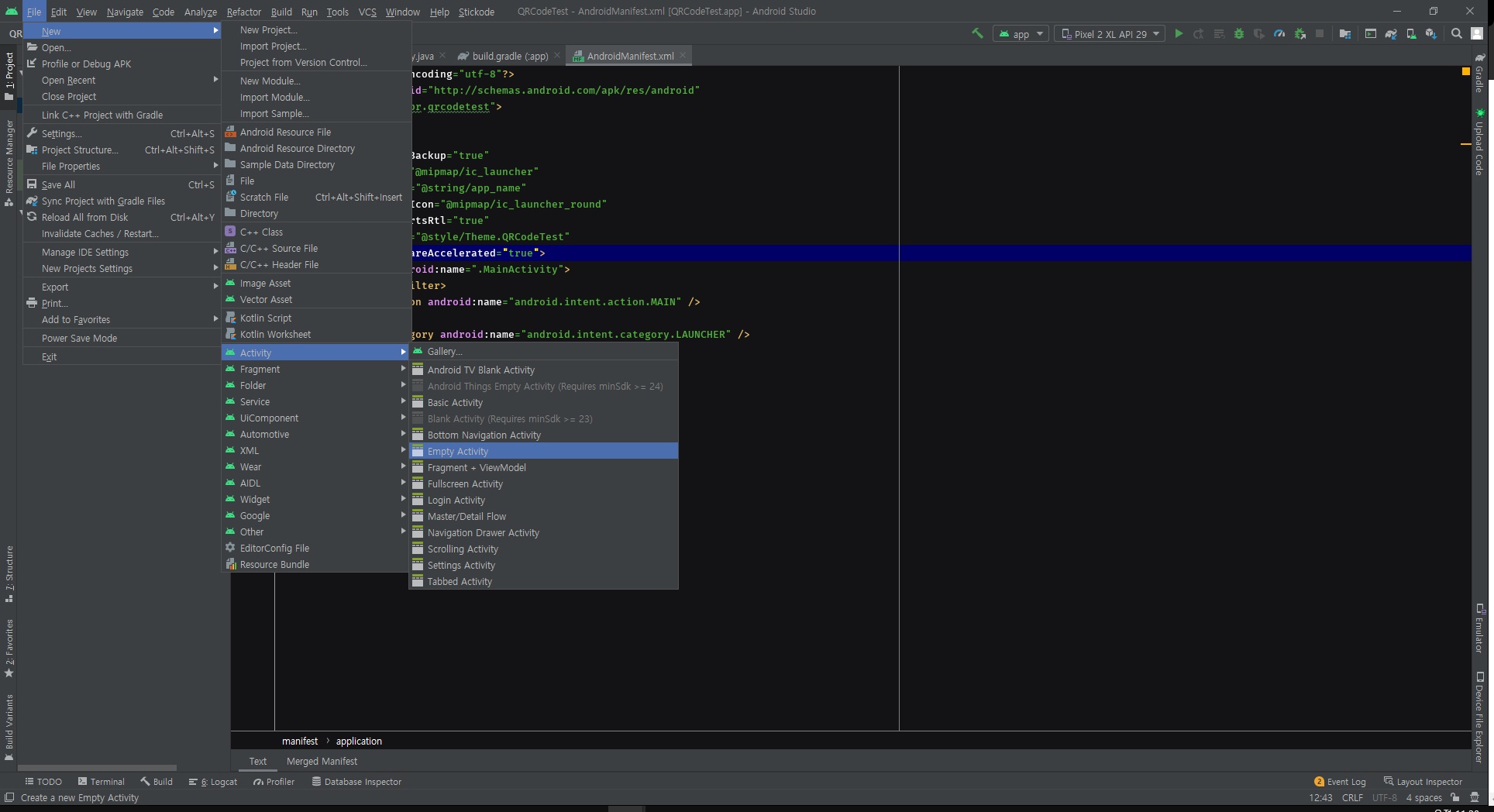Open the user account avatar icon
This screenshot has width=1494, height=812.
click(x=1478, y=33)
